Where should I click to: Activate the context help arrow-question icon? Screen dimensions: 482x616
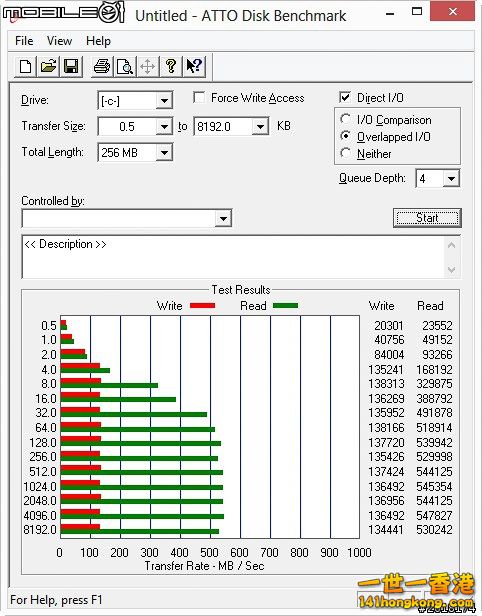(x=194, y=66)
